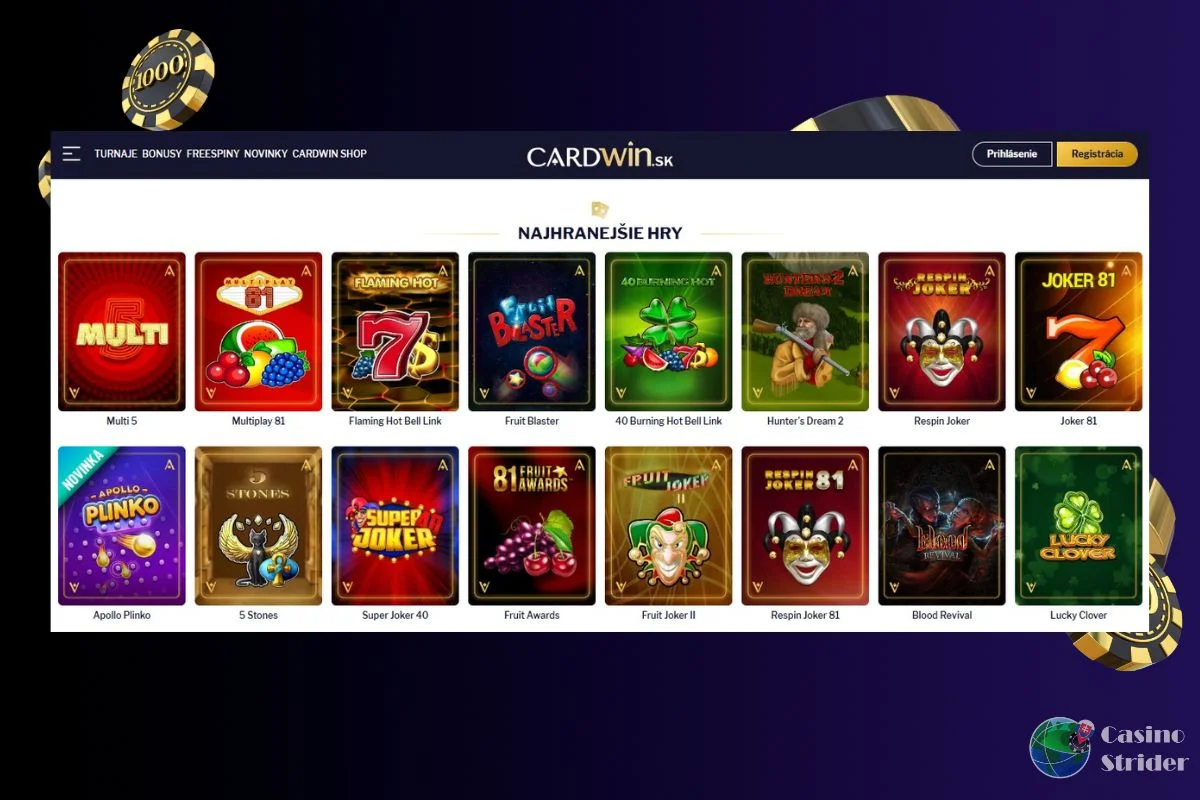The height and width of the screenshot is (800, 1200).
Task: Click the Blood Revival game label
Action: (942, 615)
